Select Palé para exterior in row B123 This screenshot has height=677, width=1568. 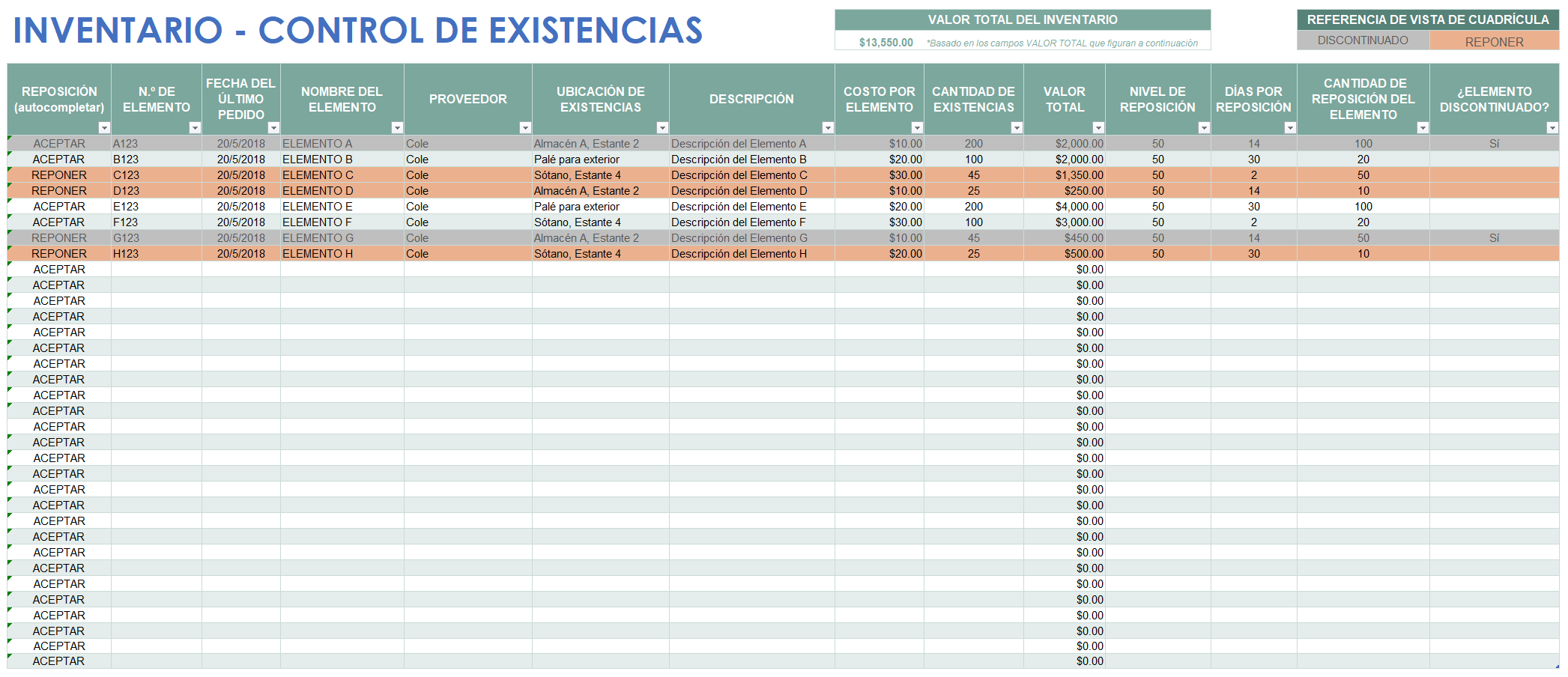(601, 160)
